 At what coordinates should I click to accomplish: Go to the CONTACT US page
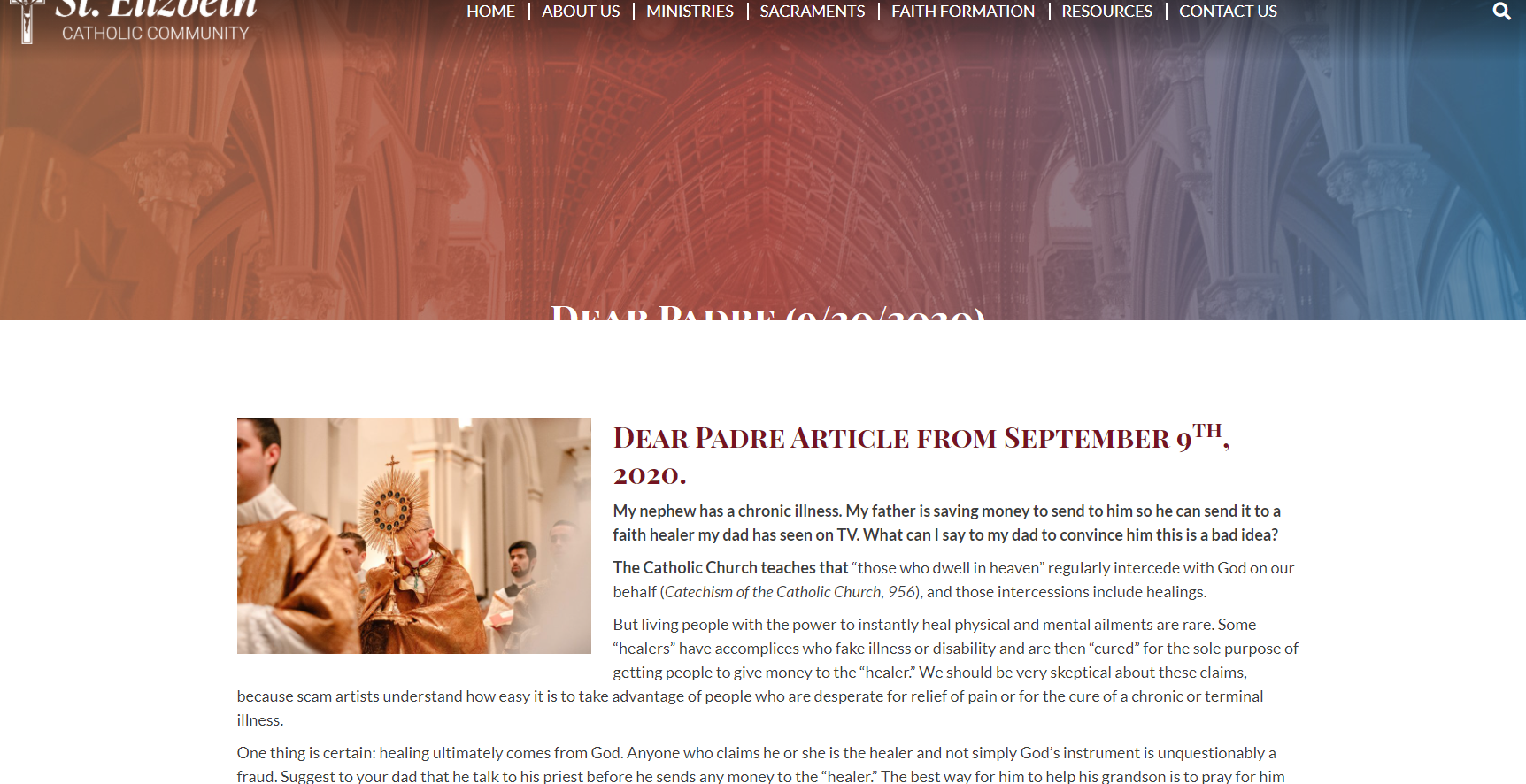tap(1228, 12)
